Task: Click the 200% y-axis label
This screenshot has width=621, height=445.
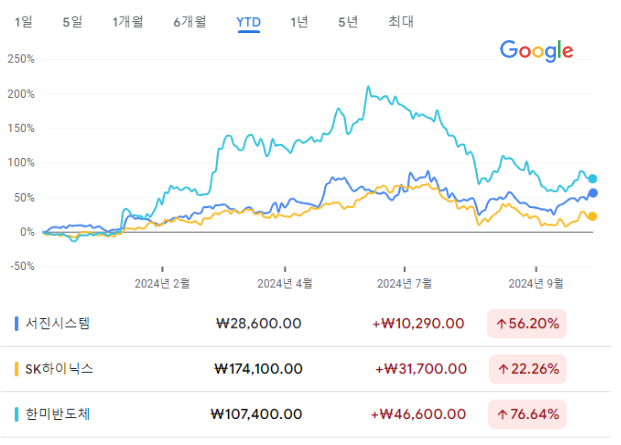Action: pos(21,94)
